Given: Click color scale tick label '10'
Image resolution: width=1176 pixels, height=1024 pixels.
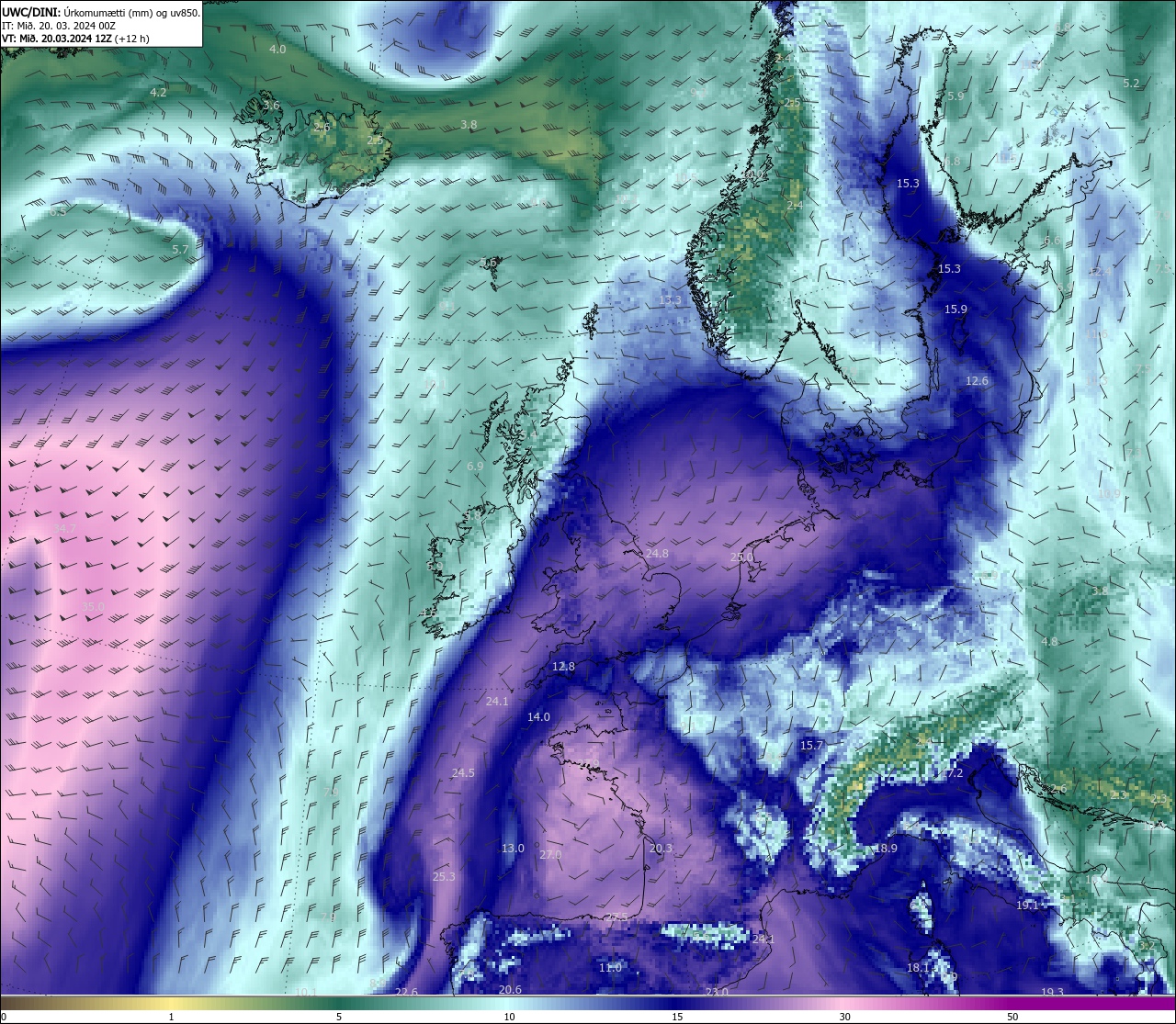Looking at the screenshot, I should coord(508,1017).
